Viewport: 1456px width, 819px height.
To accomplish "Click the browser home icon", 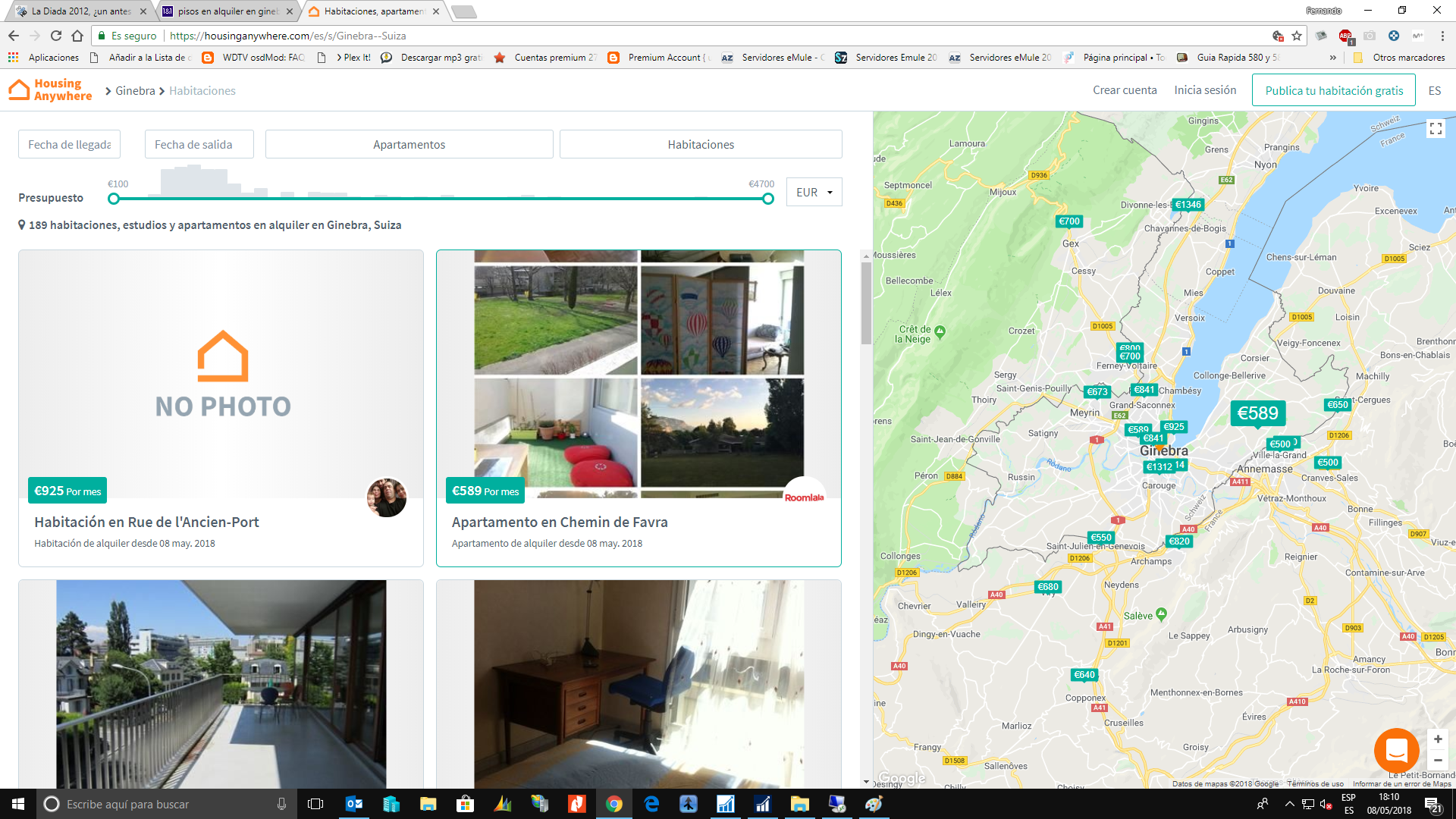I will [x=77, y=36].
